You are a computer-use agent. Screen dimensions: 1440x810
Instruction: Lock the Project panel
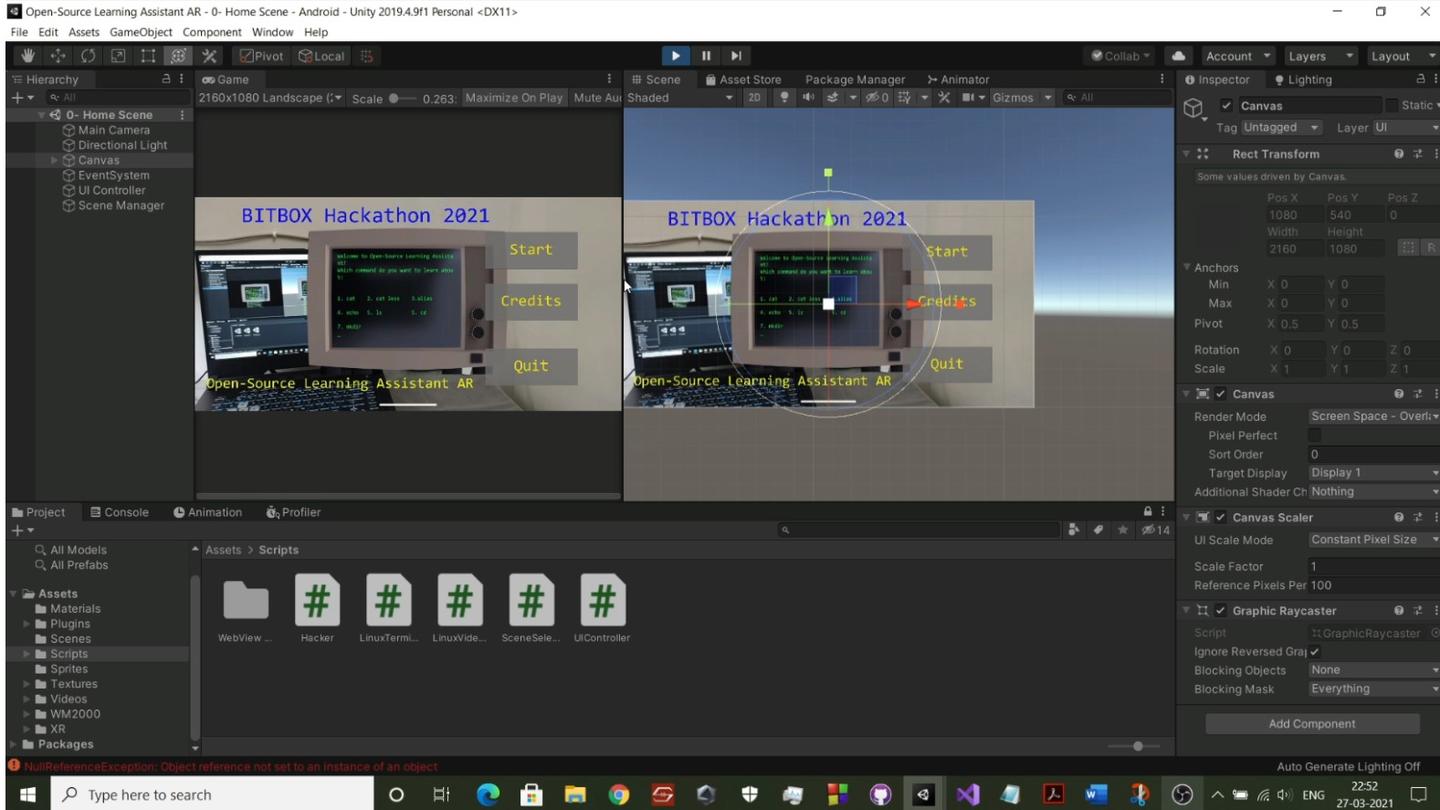pyautogui.click(x=1148, y=512)
